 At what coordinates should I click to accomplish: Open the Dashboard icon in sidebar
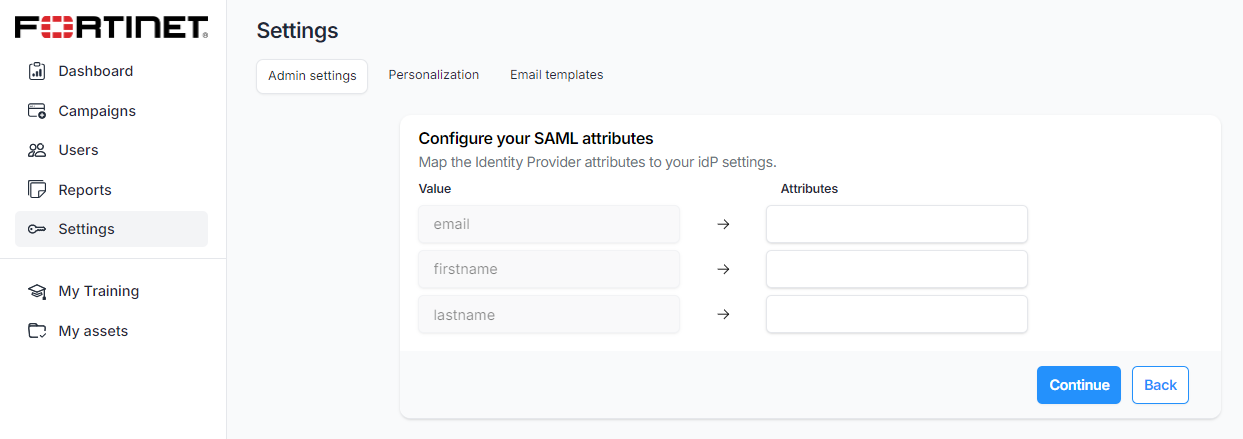click(x=37, y=71)
